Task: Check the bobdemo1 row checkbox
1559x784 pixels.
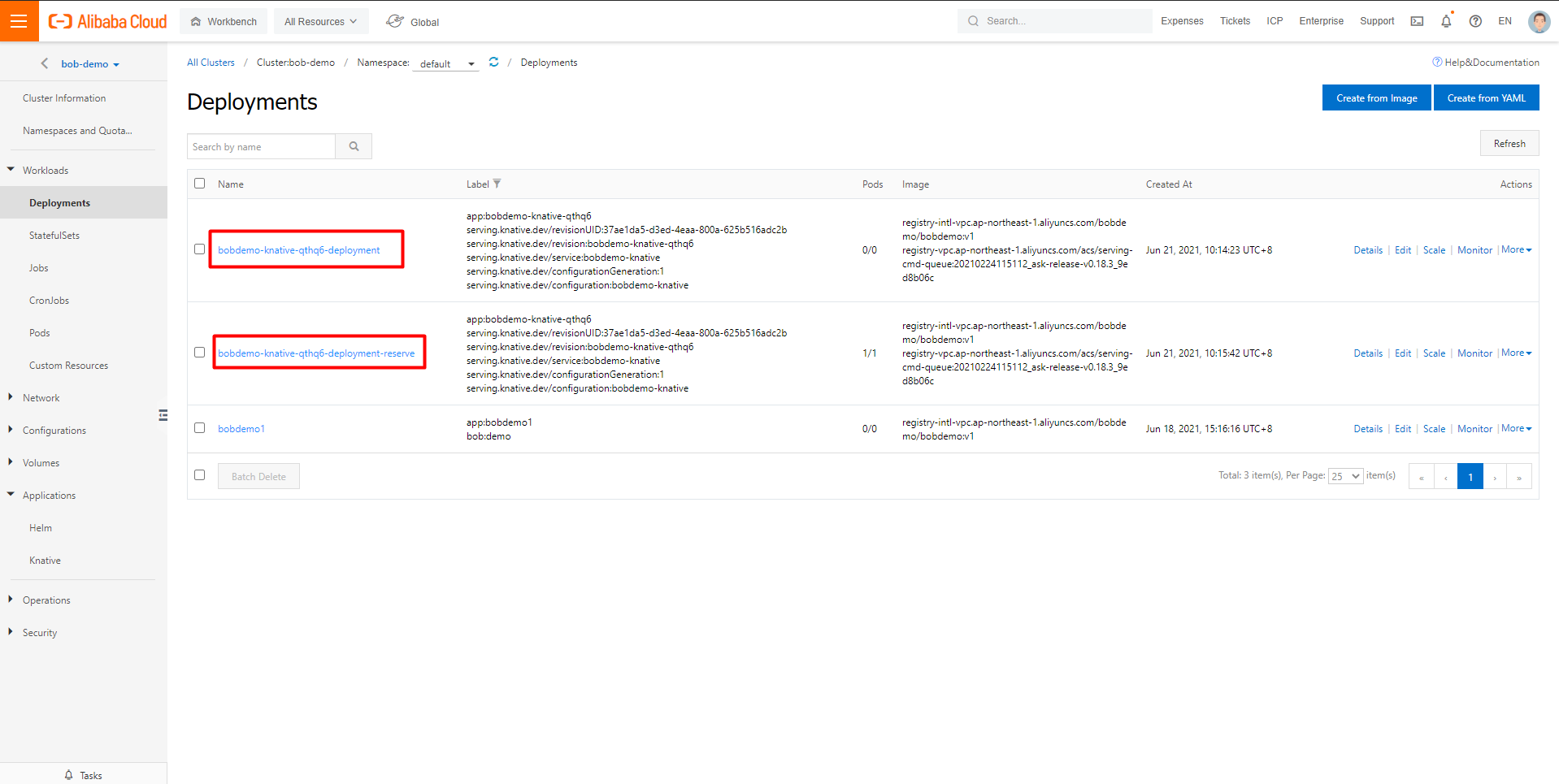Action: (199, 428)
